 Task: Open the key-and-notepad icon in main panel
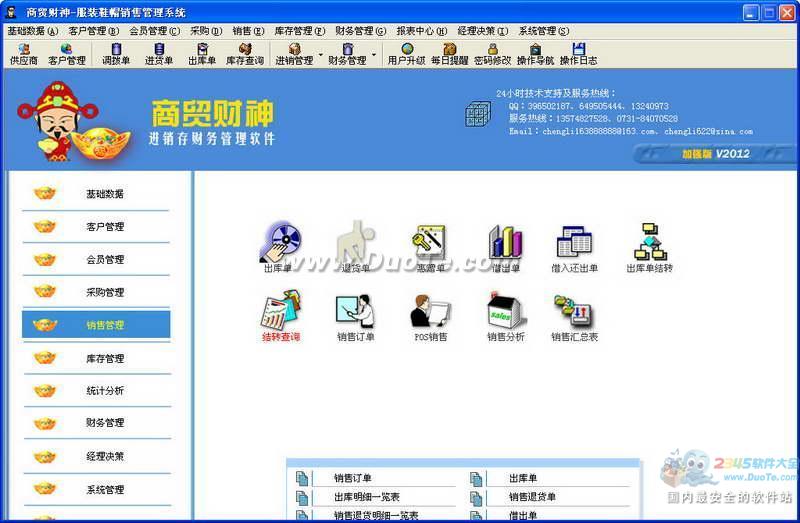tap(430, 246)
